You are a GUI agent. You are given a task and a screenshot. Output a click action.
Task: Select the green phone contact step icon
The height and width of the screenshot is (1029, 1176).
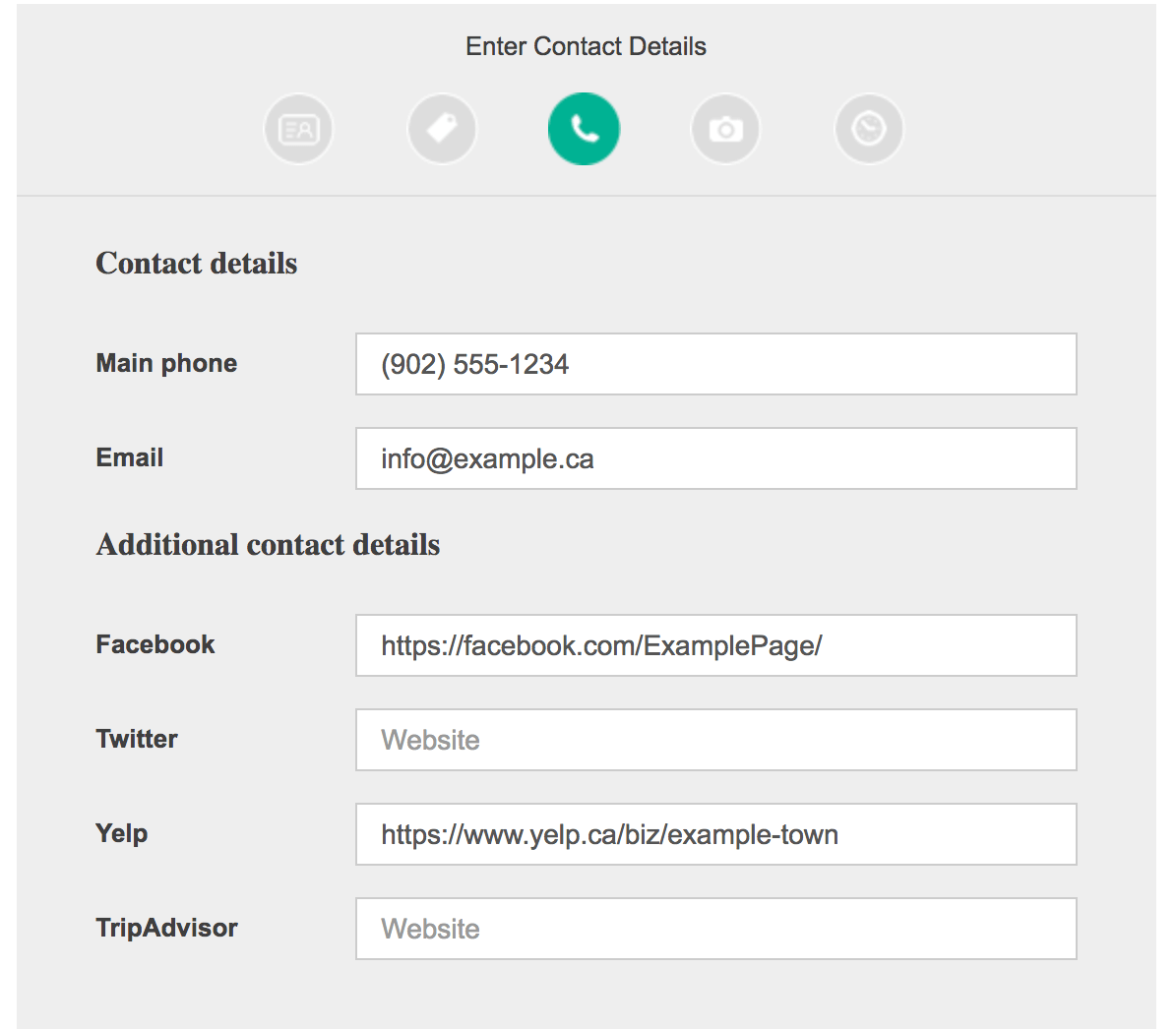pyautogui.click(x=585, y=129)
